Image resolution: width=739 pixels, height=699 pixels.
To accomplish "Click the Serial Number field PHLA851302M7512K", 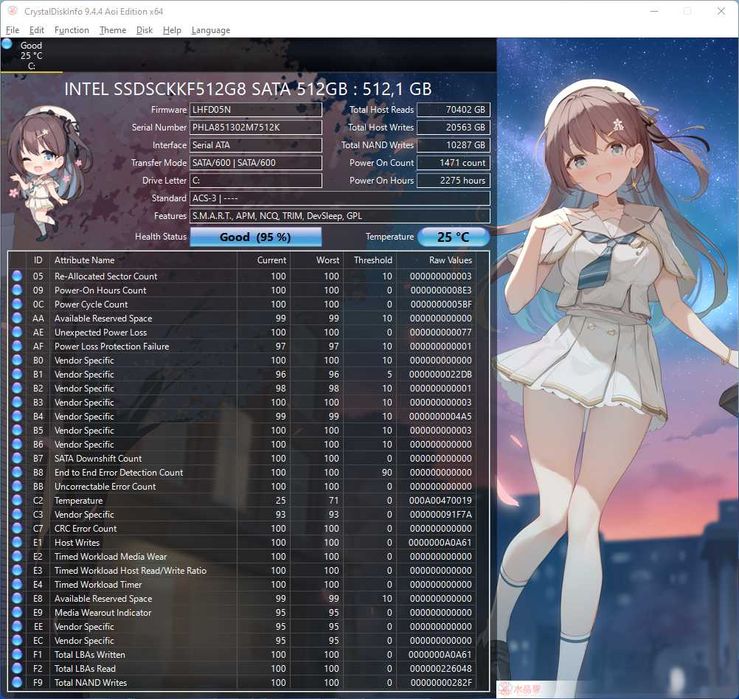I will [x=255, y=127].
